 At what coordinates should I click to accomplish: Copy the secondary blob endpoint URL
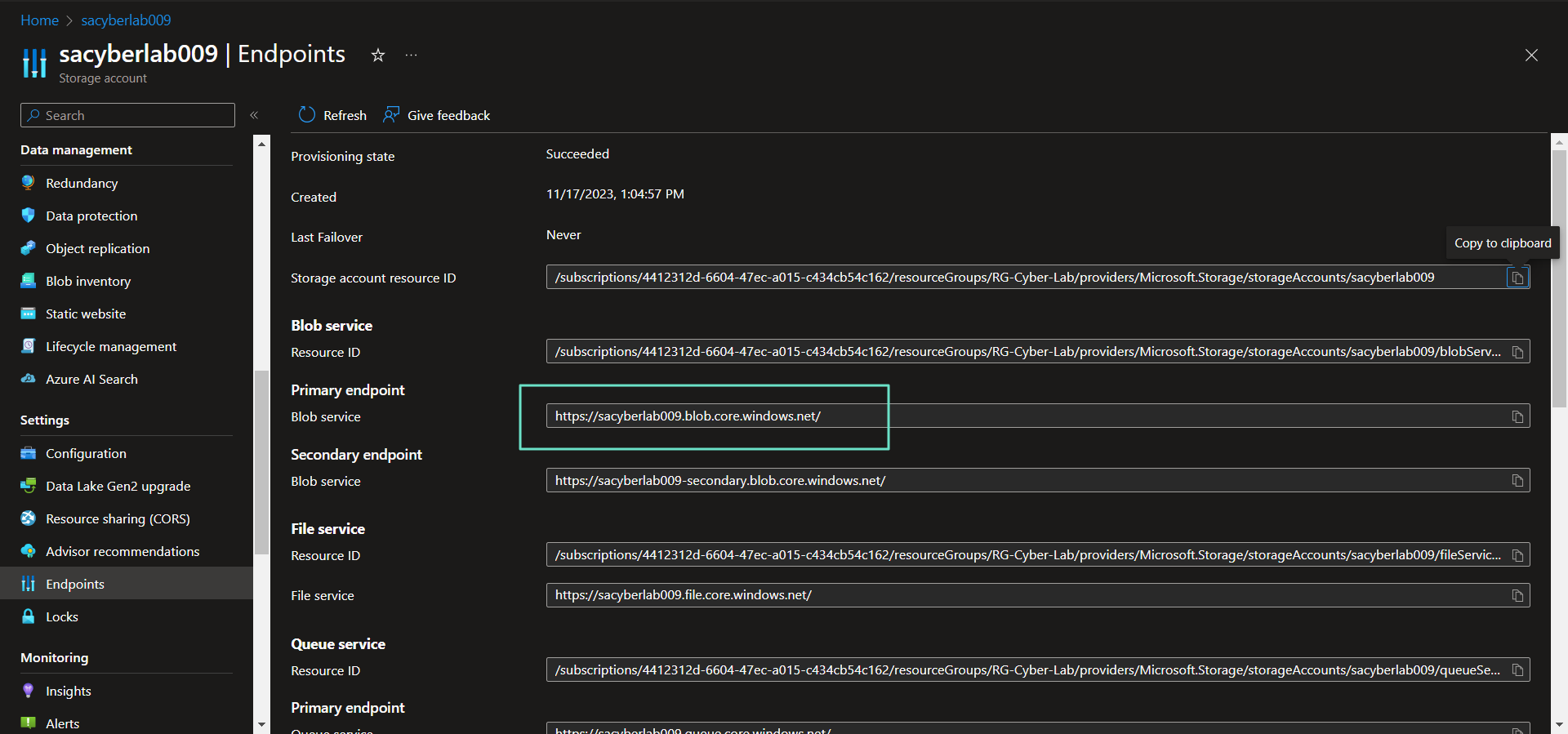point(1517,481)
